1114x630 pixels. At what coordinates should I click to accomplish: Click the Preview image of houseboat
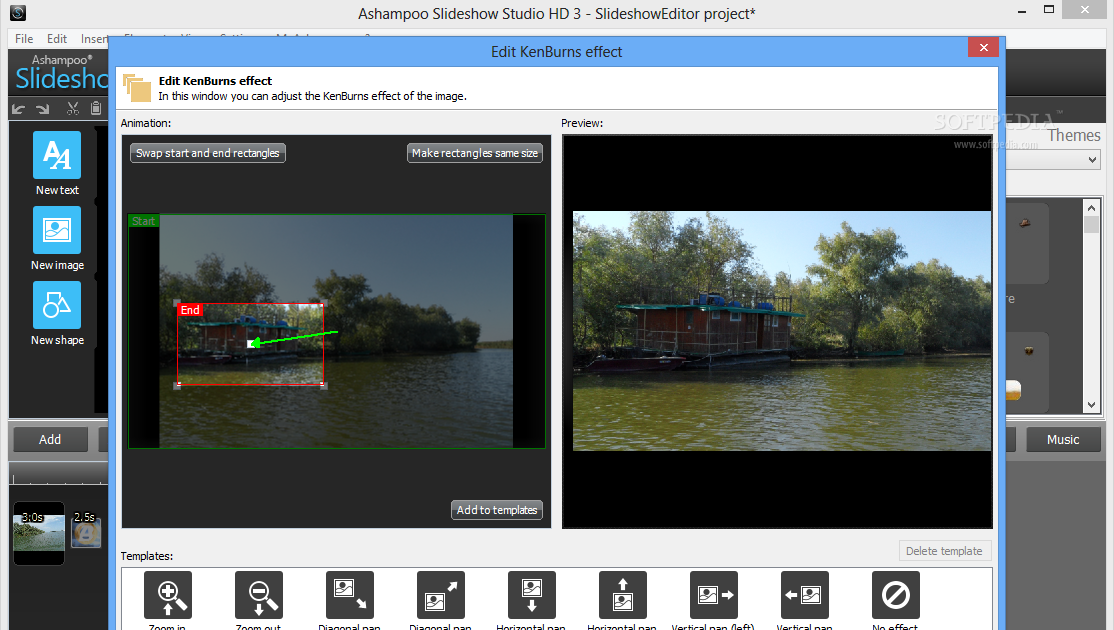[782, 331]
